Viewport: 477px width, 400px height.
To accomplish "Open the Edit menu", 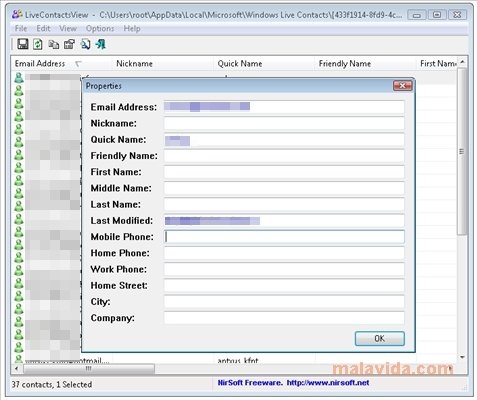I will click(x=43, y=29).
